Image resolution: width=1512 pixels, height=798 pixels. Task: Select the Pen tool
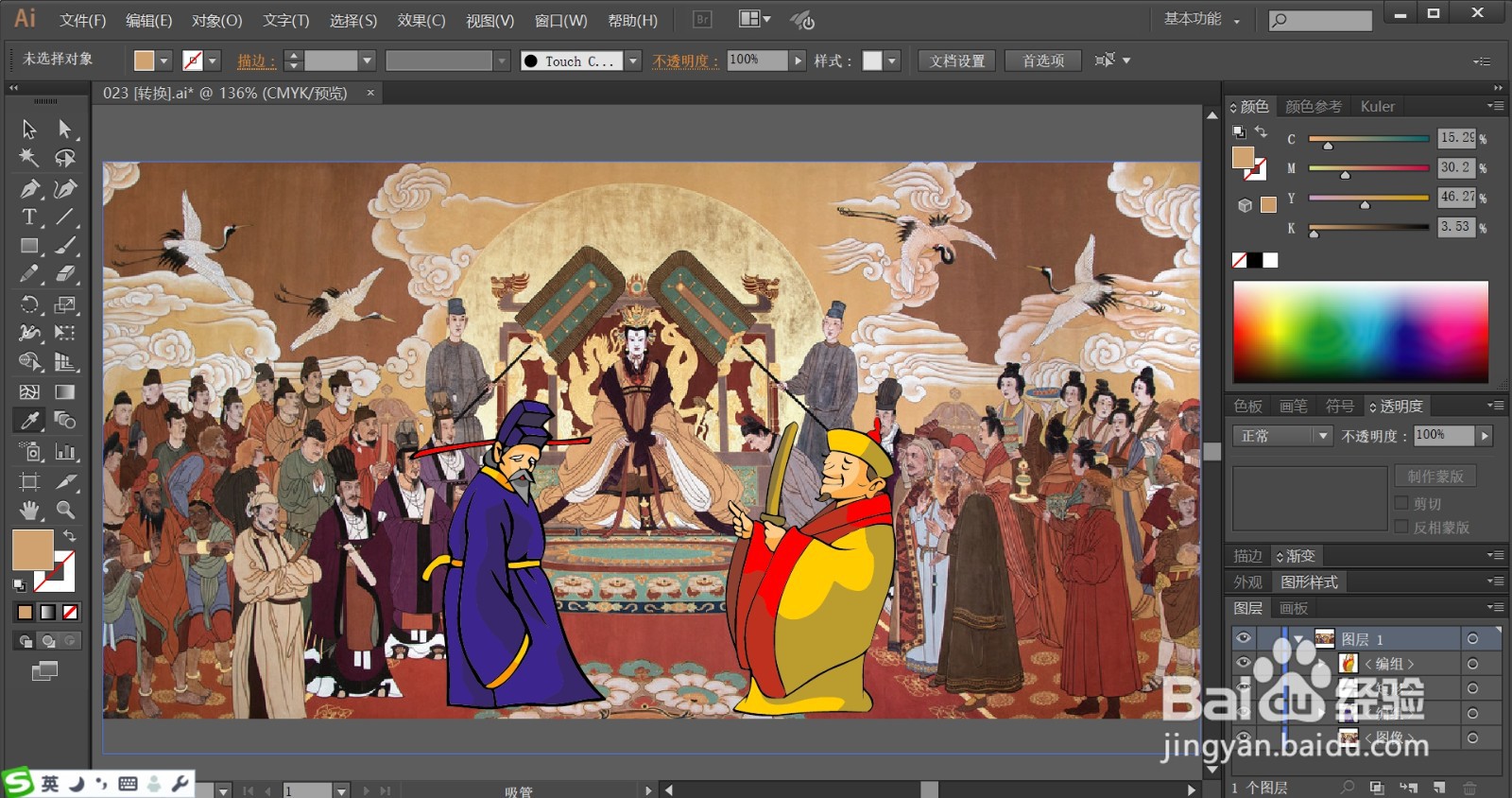[29, 189]
